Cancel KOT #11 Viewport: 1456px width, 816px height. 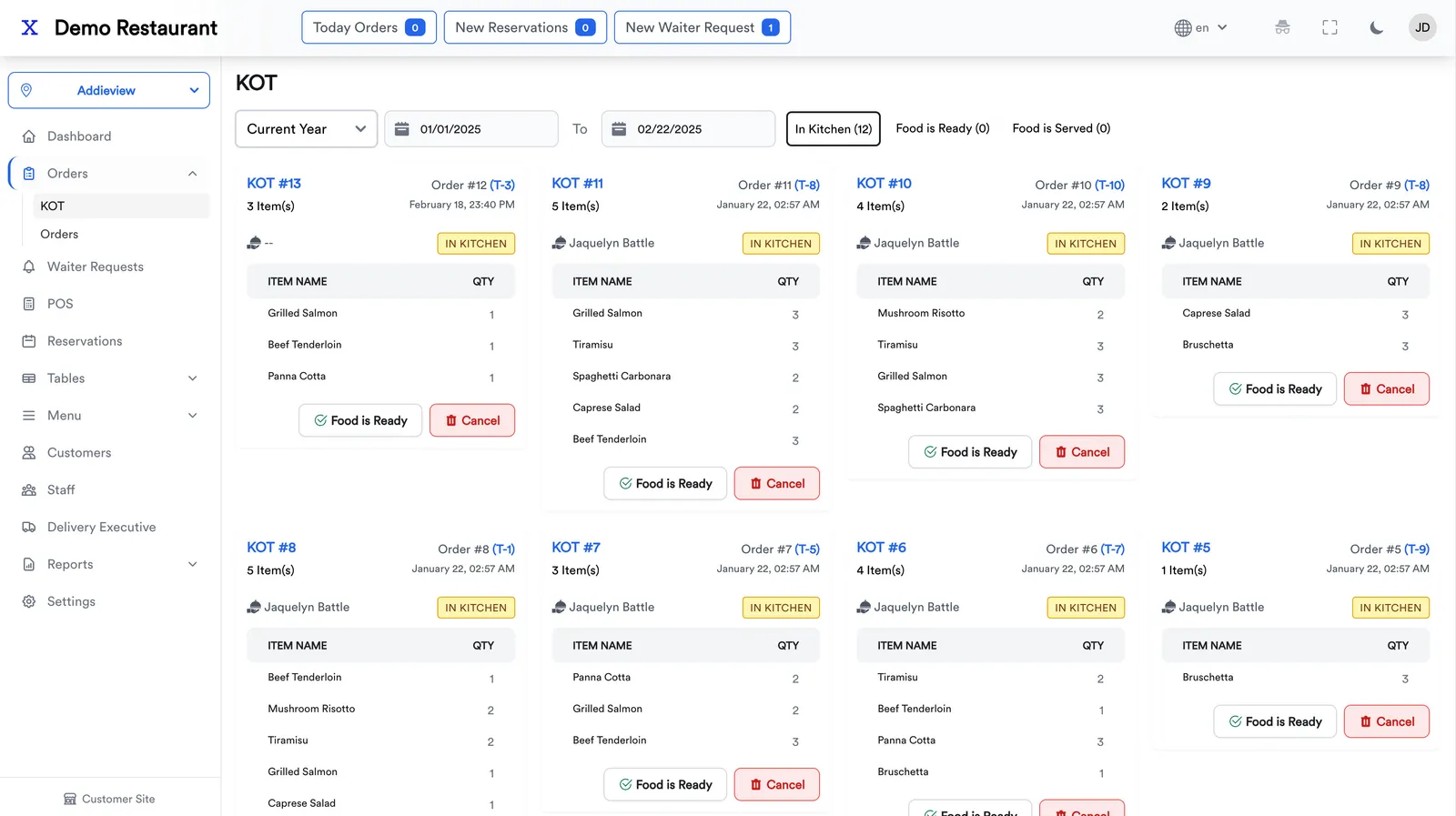pos(777,484)
